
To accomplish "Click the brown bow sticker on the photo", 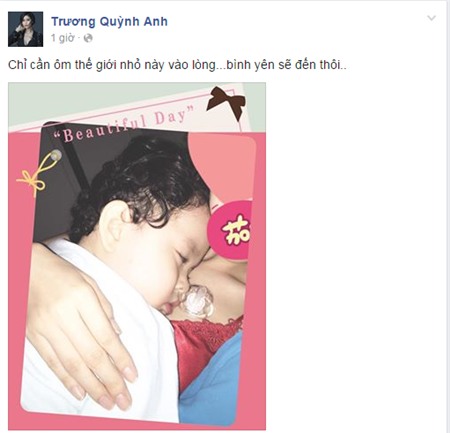I will [226, 102].
